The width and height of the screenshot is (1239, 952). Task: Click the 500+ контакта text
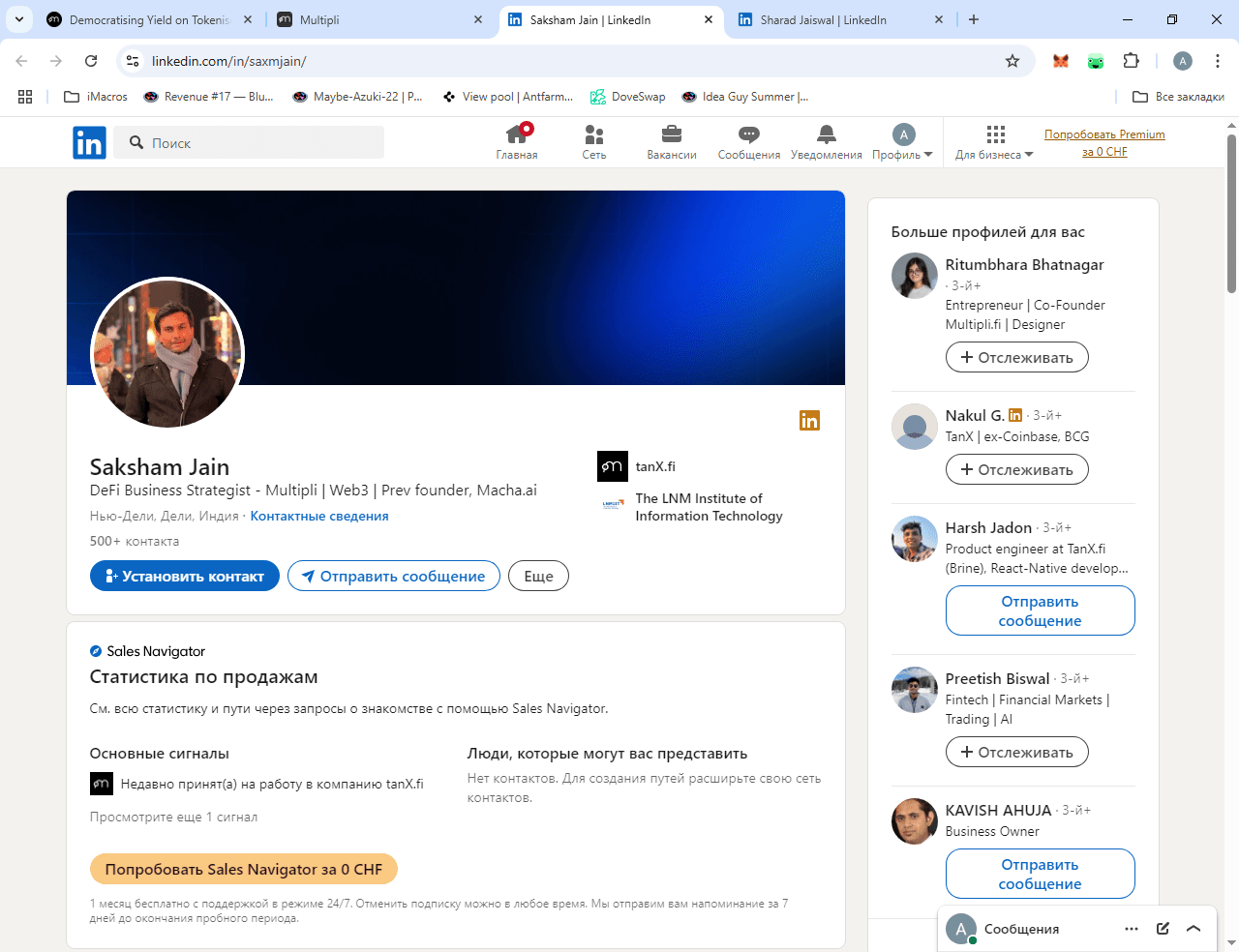tap(135, 541)
